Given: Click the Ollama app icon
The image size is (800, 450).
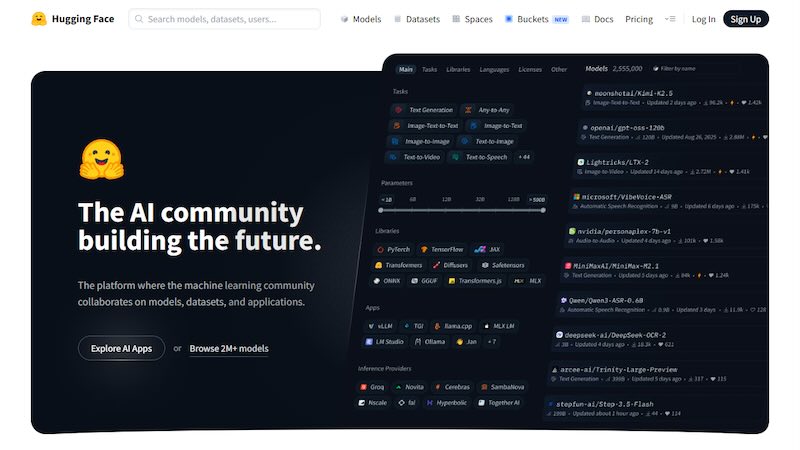Looking at the screenshot, I should [418, 342].
